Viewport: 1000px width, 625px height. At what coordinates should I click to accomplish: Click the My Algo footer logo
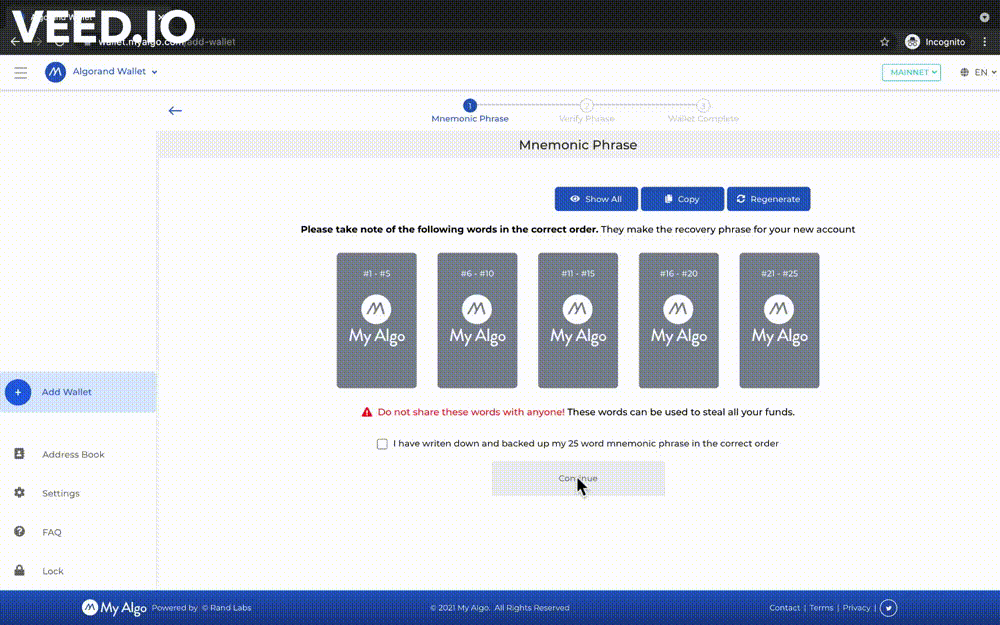pyautogui.click(x=114, y=608)
